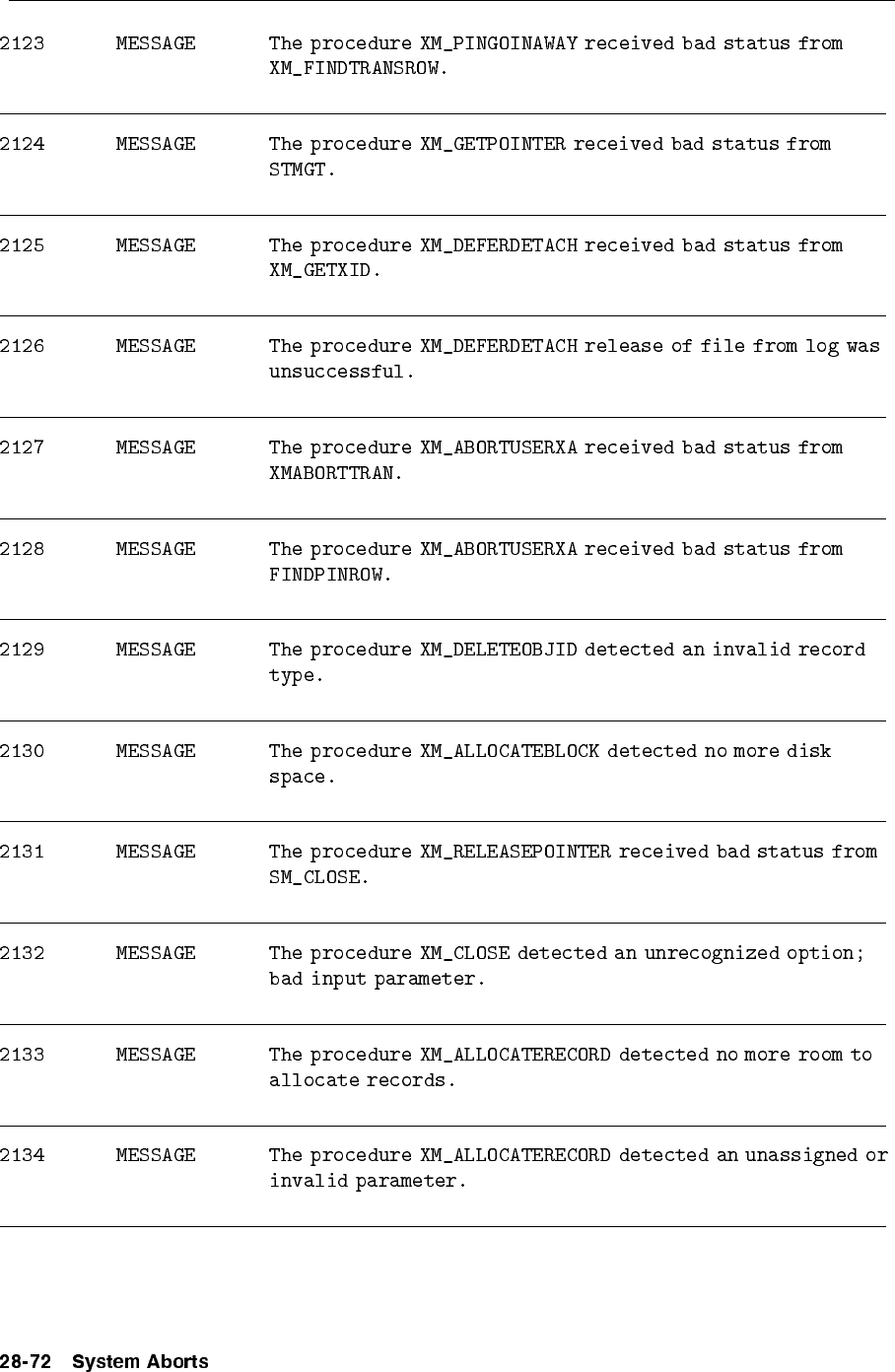Click error number 2129
The width and height of the screenshot is (895, 1372).
coord(22,650)
